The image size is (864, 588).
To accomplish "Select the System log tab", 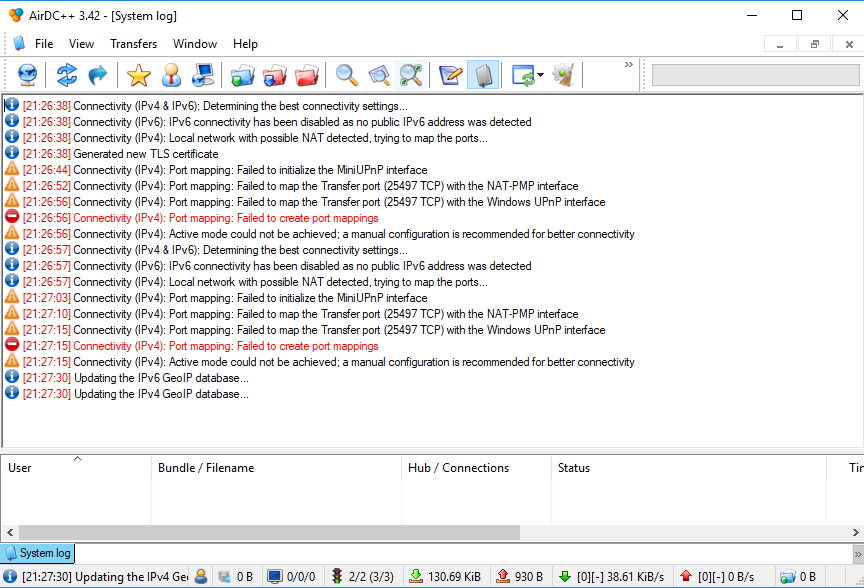I will (x=37, y=553).
